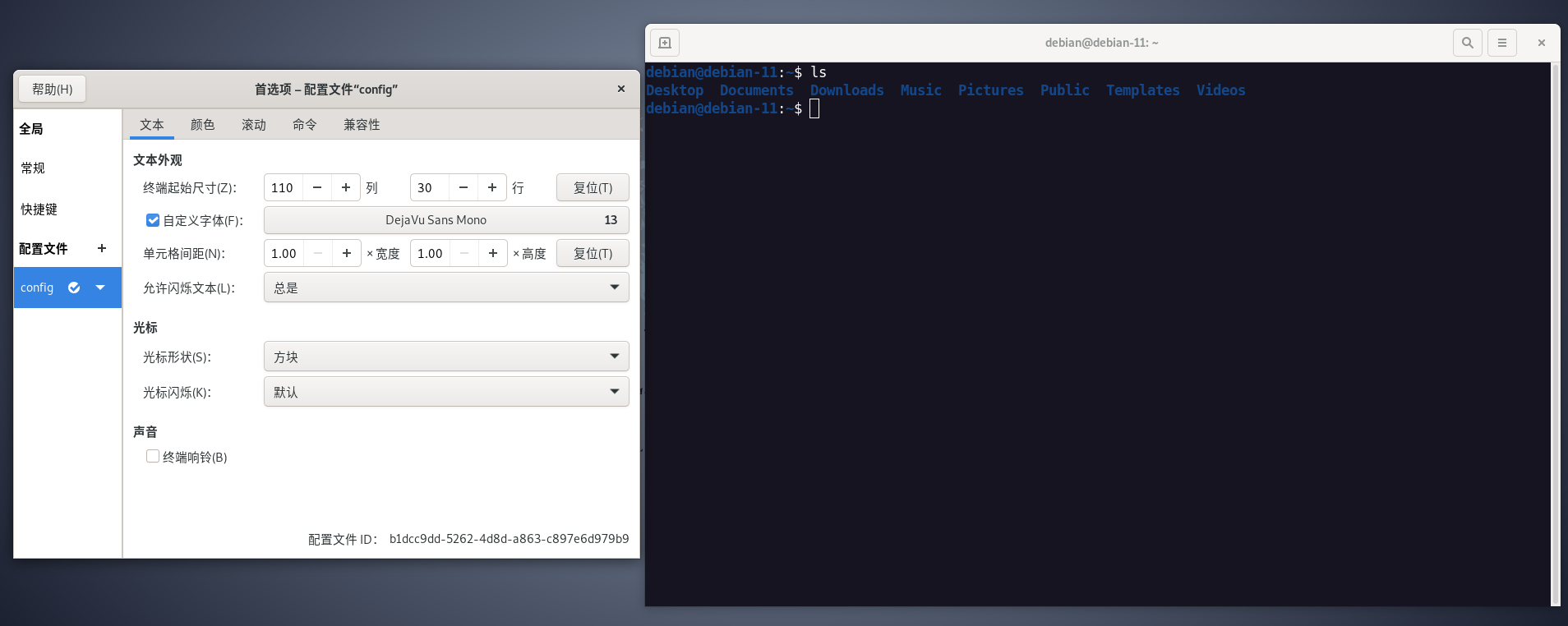Screen dimensions: 1568x626
Task: Click the columns value field 110
Action: tap(284, 187)
